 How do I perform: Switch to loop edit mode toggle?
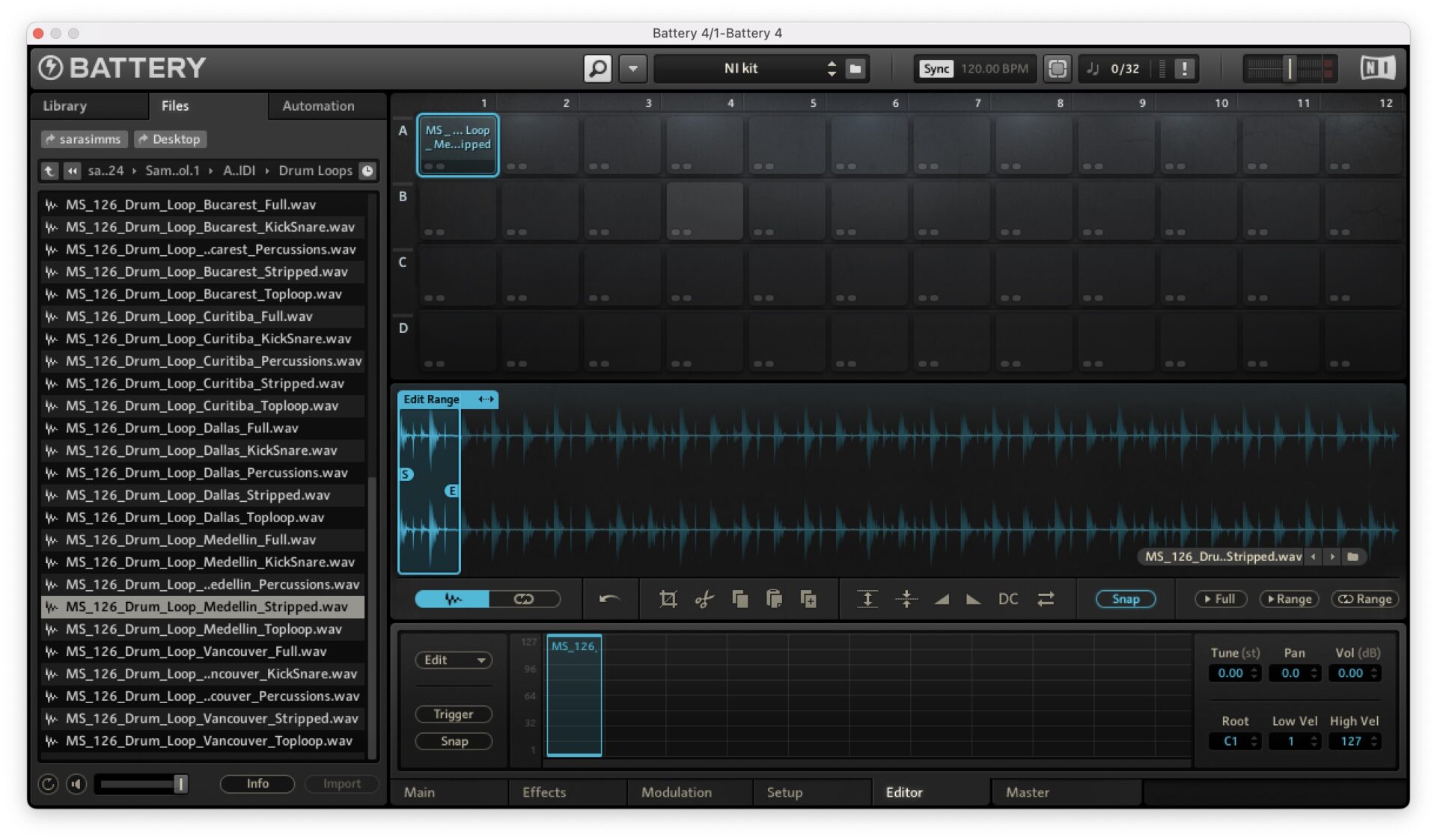[x=524, y=599]
